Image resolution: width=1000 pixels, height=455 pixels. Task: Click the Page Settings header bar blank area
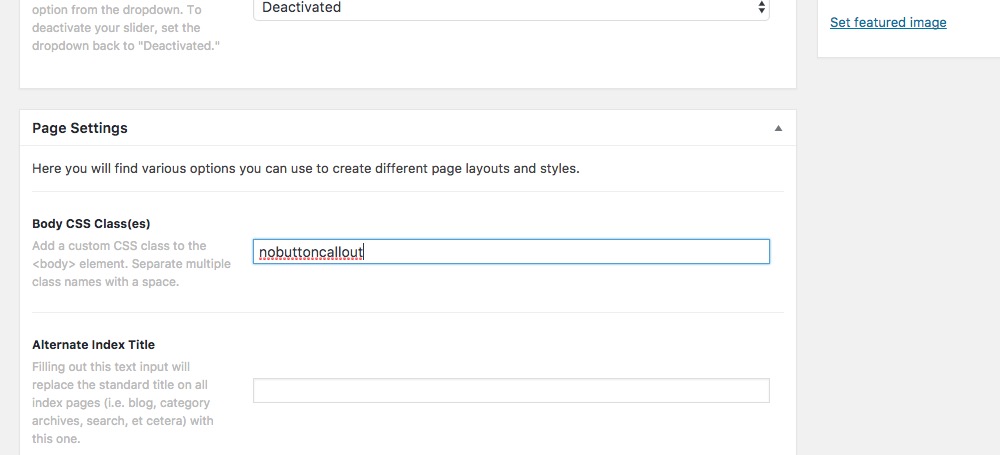[446, 128]
